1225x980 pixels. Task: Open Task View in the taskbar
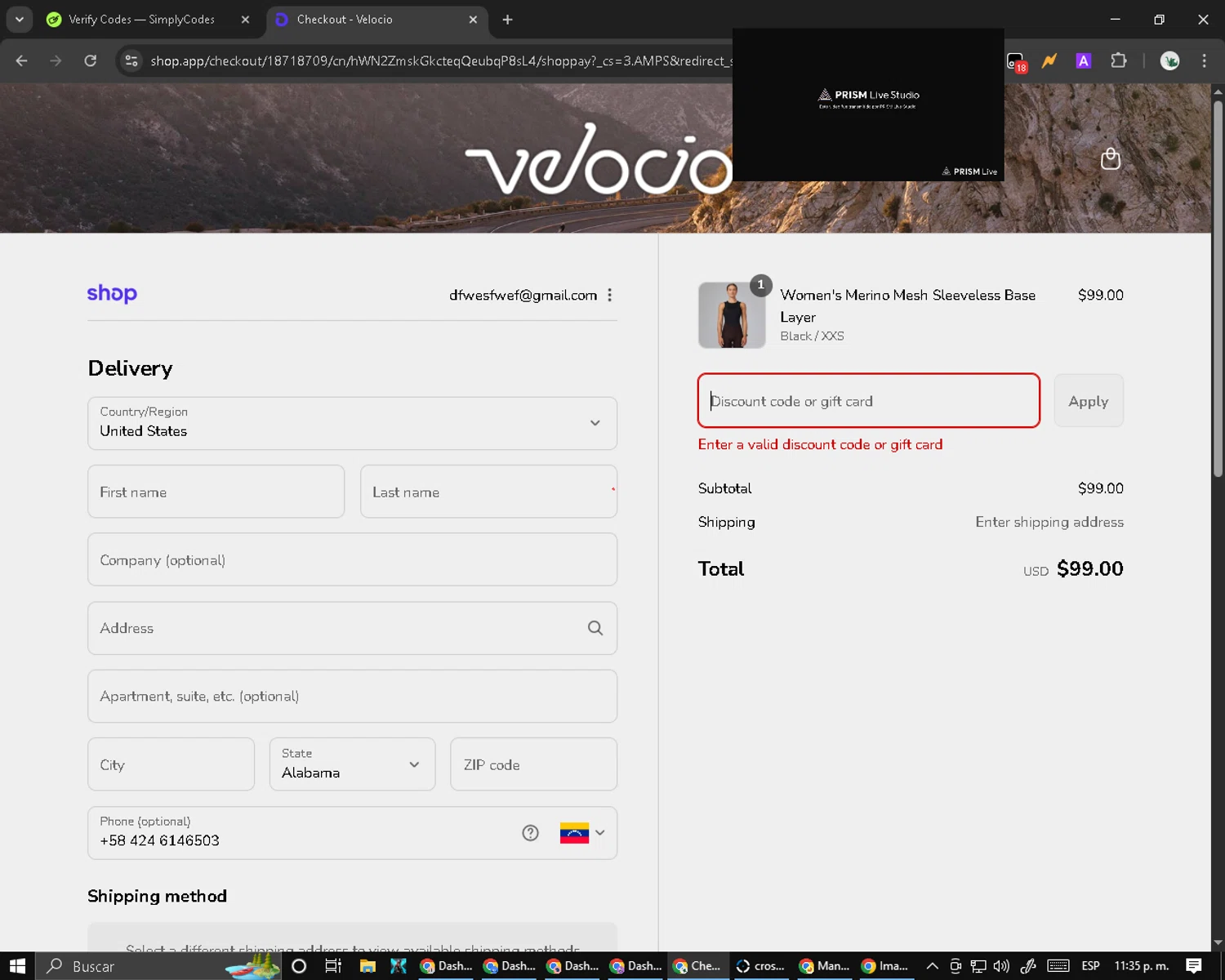click(x=333, y=966)
